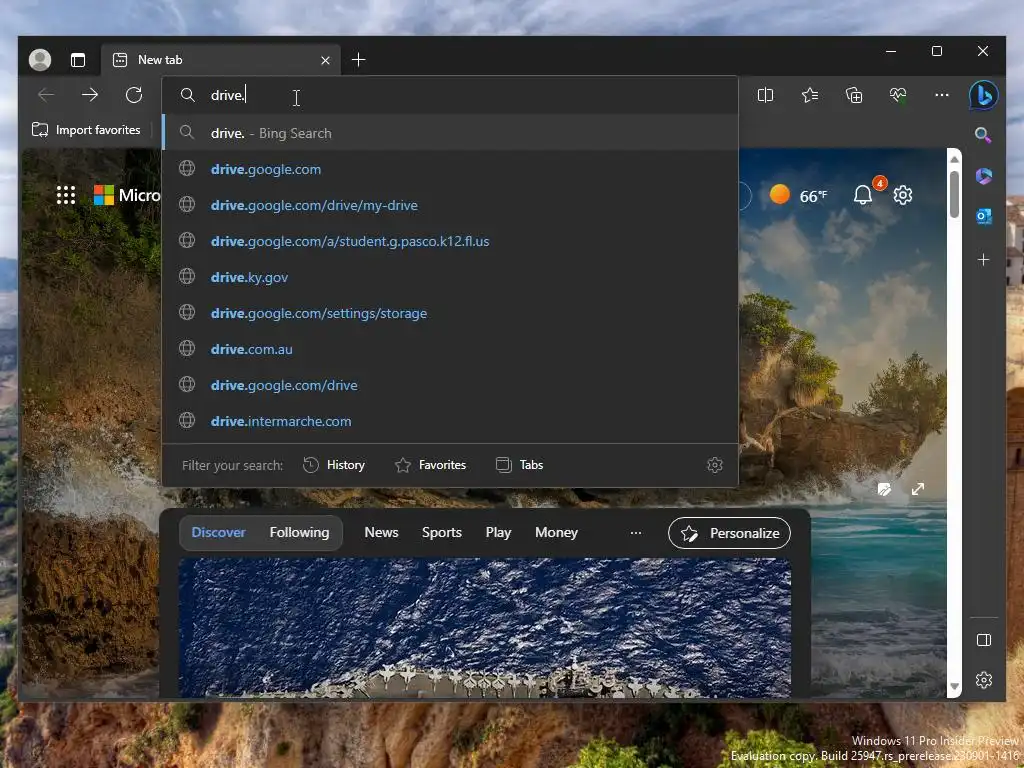Click the Personalize button
Screen dimensions: 1024x768
coord(729,534)
